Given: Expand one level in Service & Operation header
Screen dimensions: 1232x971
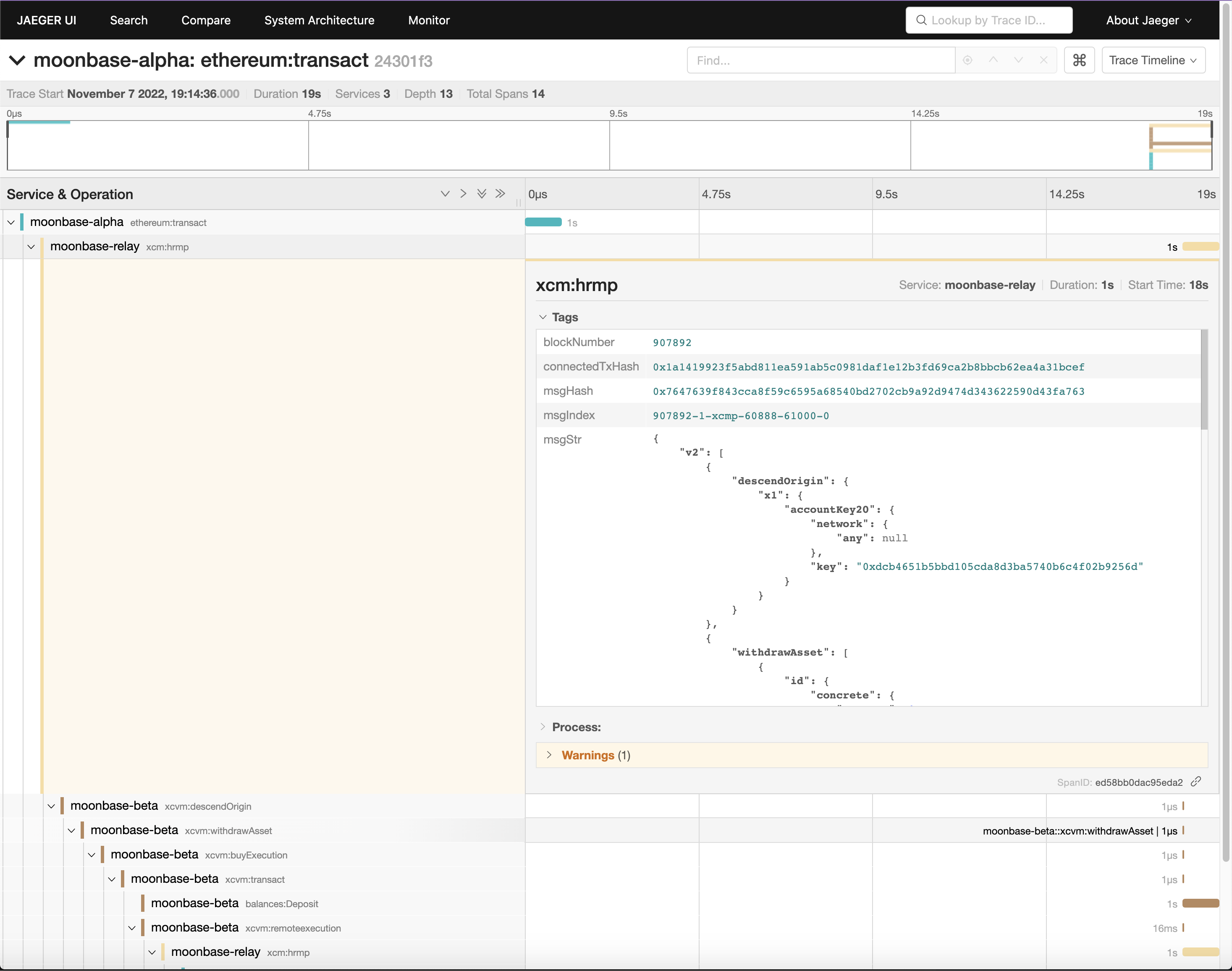Looking at the screenshot, I should (x=445, y=194).
